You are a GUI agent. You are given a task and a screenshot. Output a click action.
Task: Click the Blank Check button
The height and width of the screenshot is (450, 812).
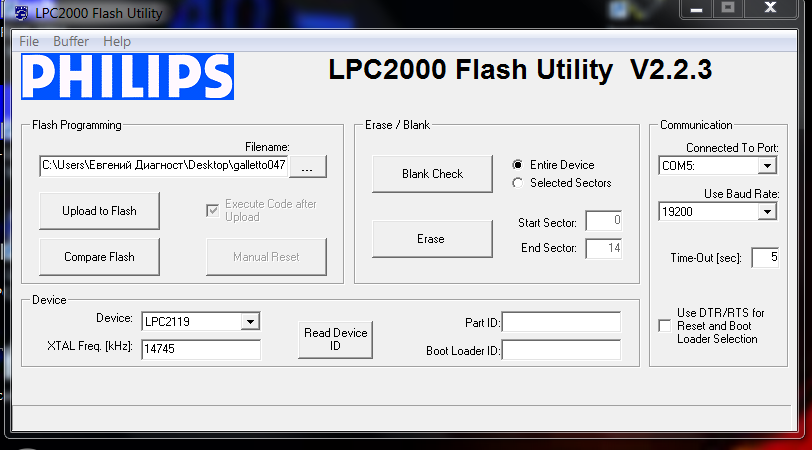coord(432,174)
